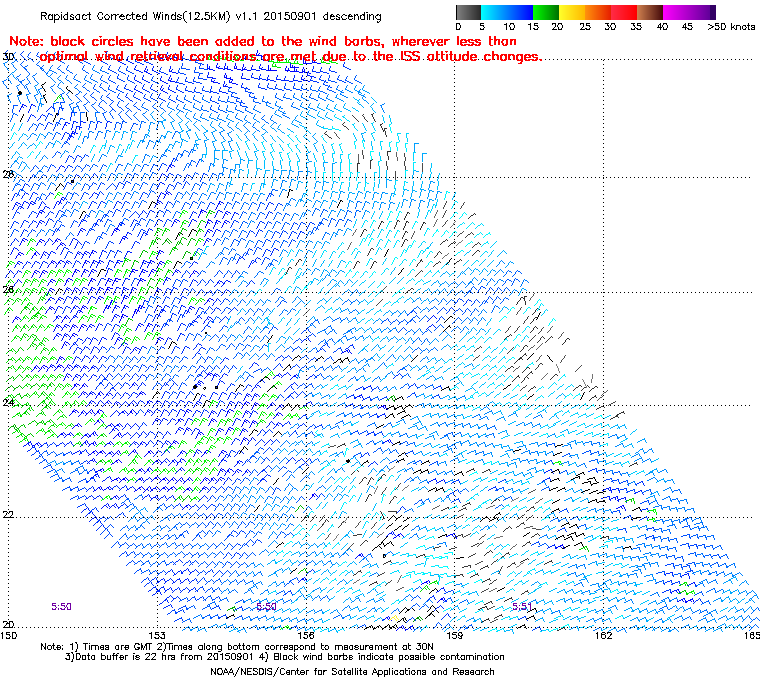This screenshot has height=688, width=760.
Task: Click the longitude axis label '156'
Action: click(306, 636)
